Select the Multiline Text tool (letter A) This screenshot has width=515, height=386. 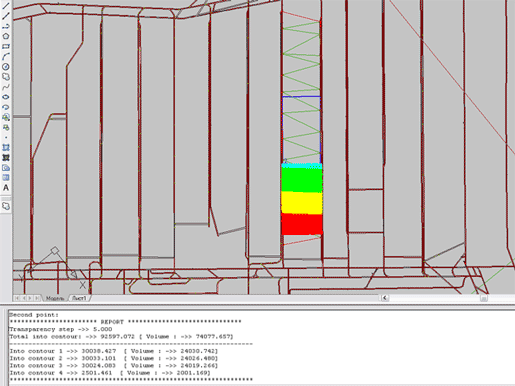[x=6, y=188]
